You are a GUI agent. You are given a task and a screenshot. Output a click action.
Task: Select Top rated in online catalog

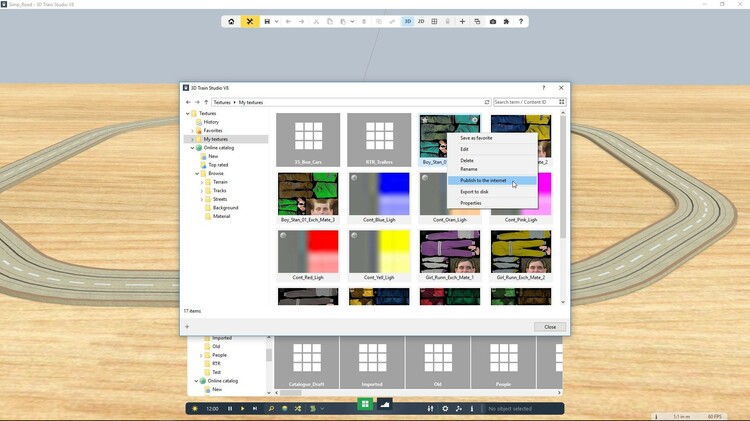pos(218,165)
